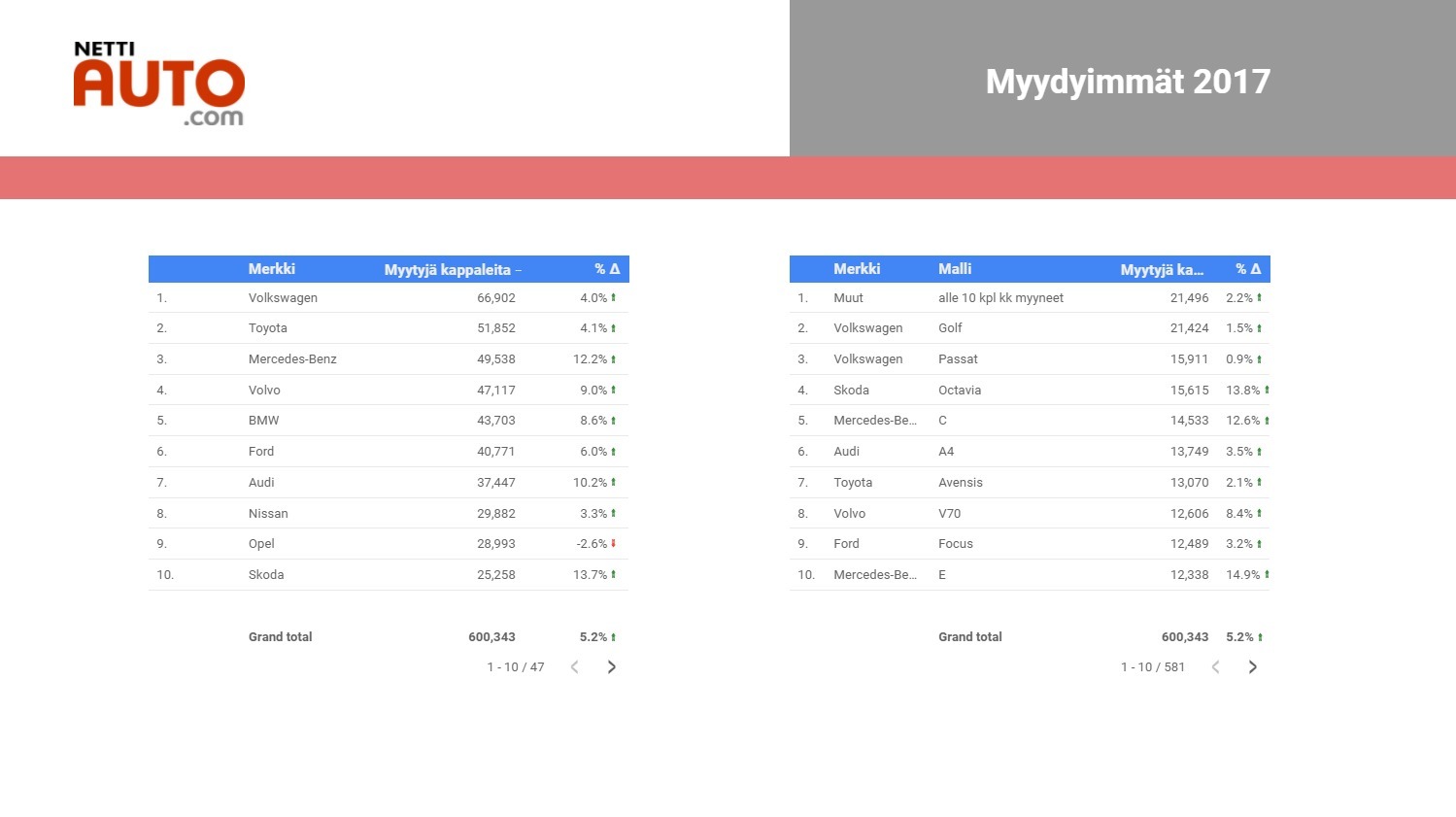Click Myytyjä ka... header in model table
Viewport: 1456px width, 817px height.
point(1162,270)
